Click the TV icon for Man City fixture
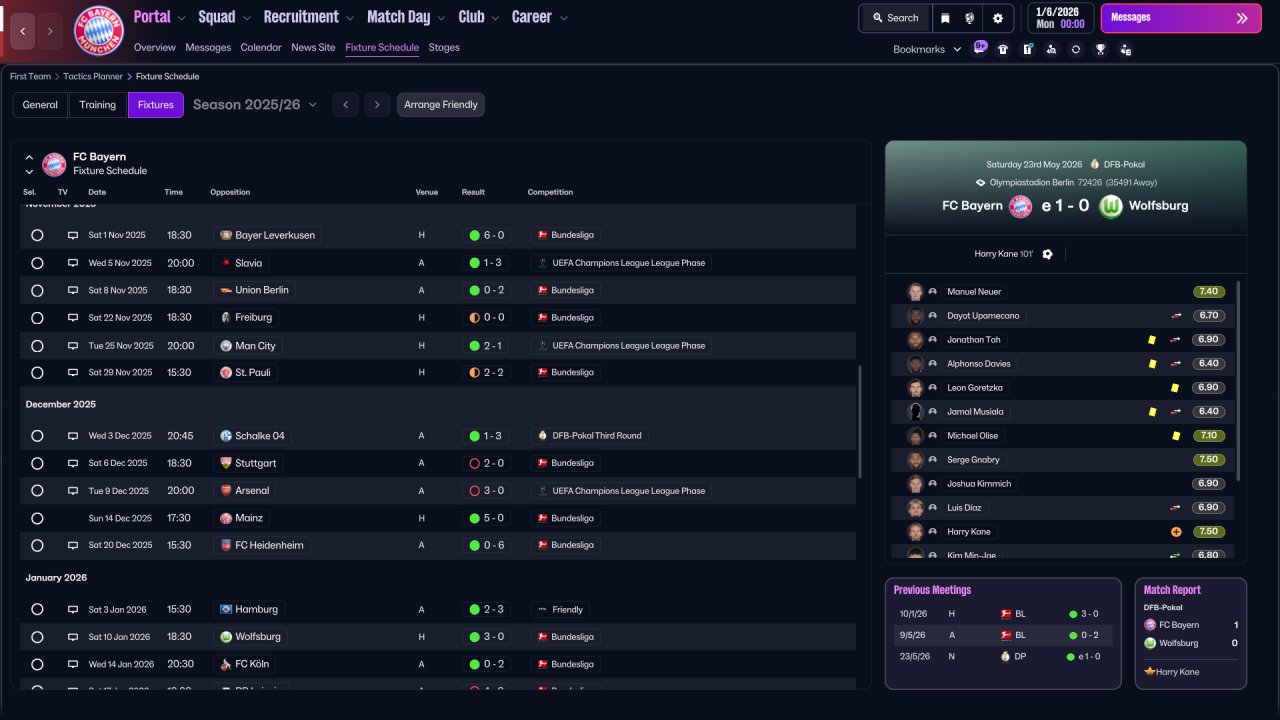Viewport: 1280px width, 720px height. point(73,345)
